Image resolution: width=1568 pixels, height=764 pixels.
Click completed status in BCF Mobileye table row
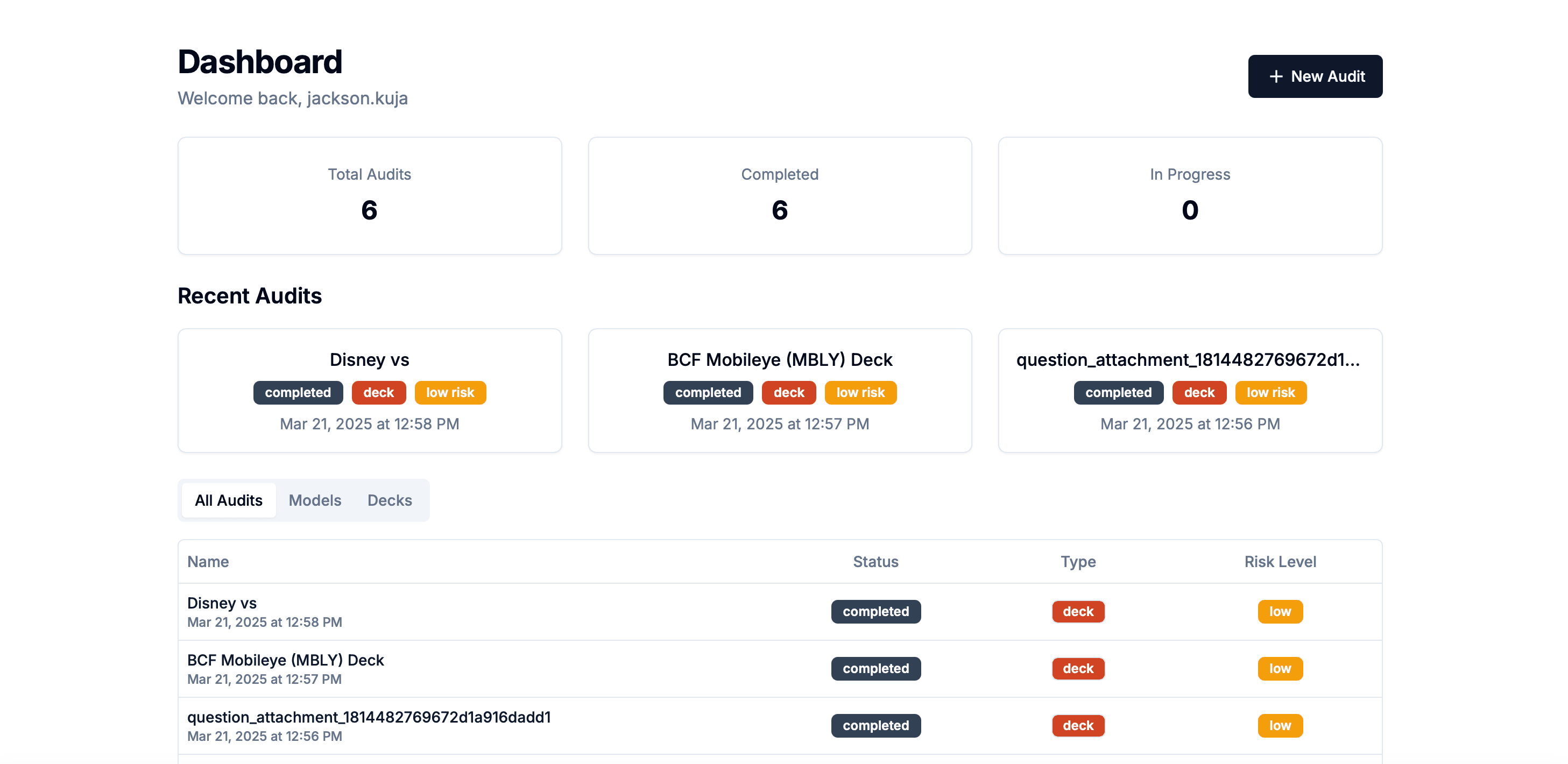pyautogui.click(x=876, y=669)
